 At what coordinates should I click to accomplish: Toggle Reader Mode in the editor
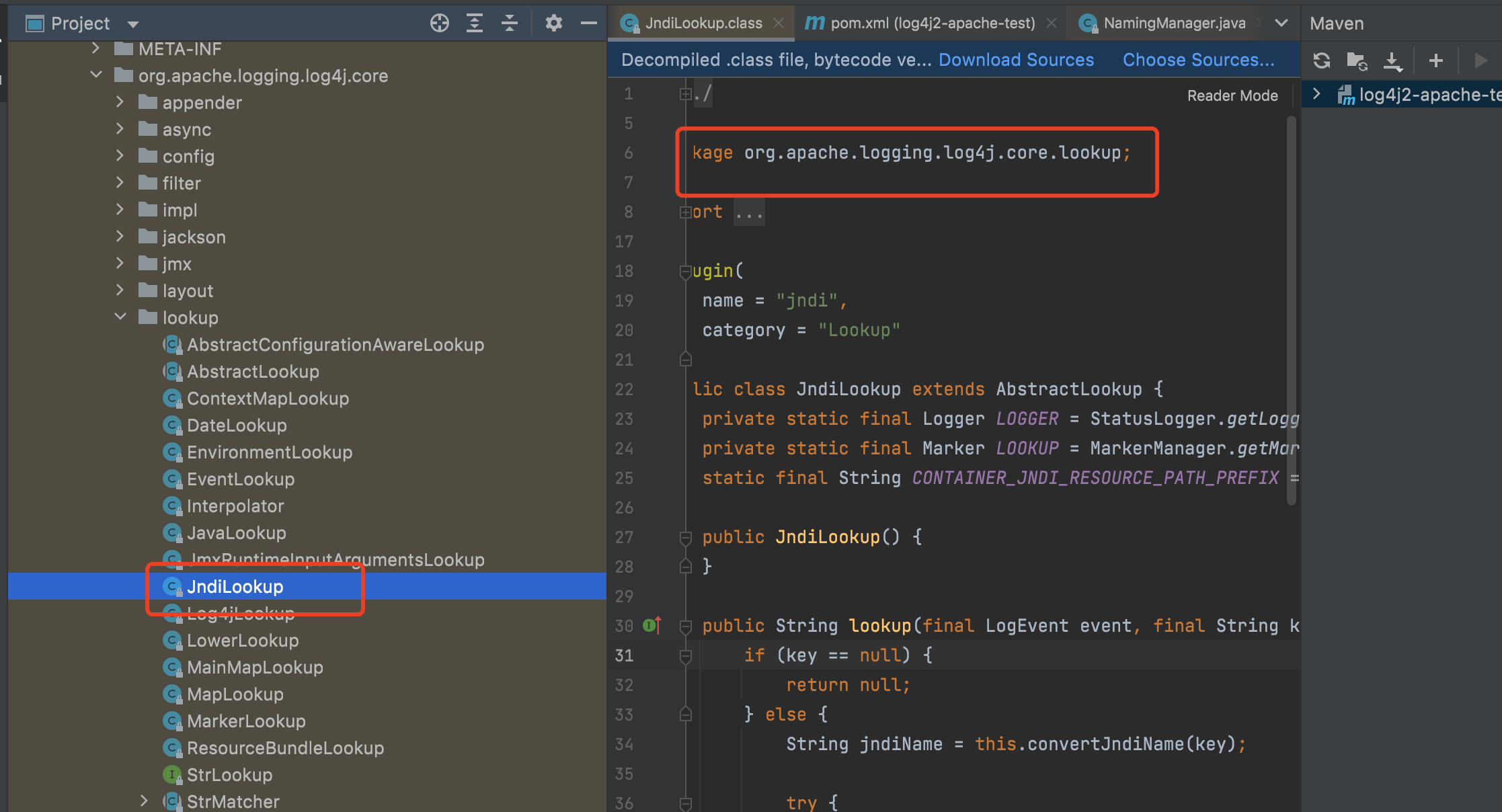1232,95
